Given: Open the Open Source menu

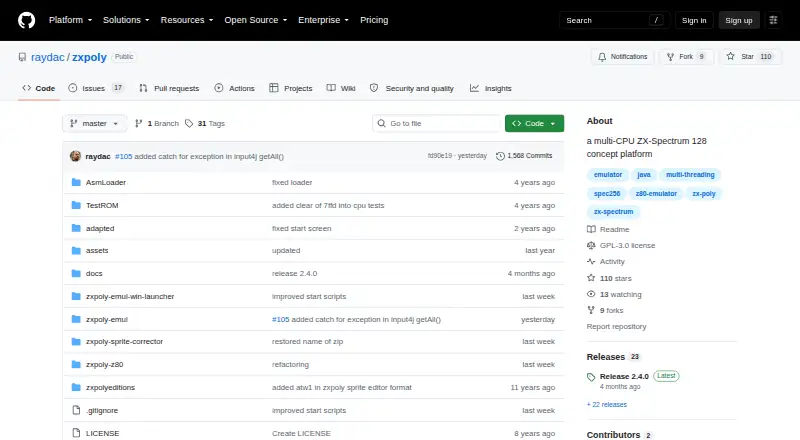Looking at the screenshot, I should coord(256,20).
